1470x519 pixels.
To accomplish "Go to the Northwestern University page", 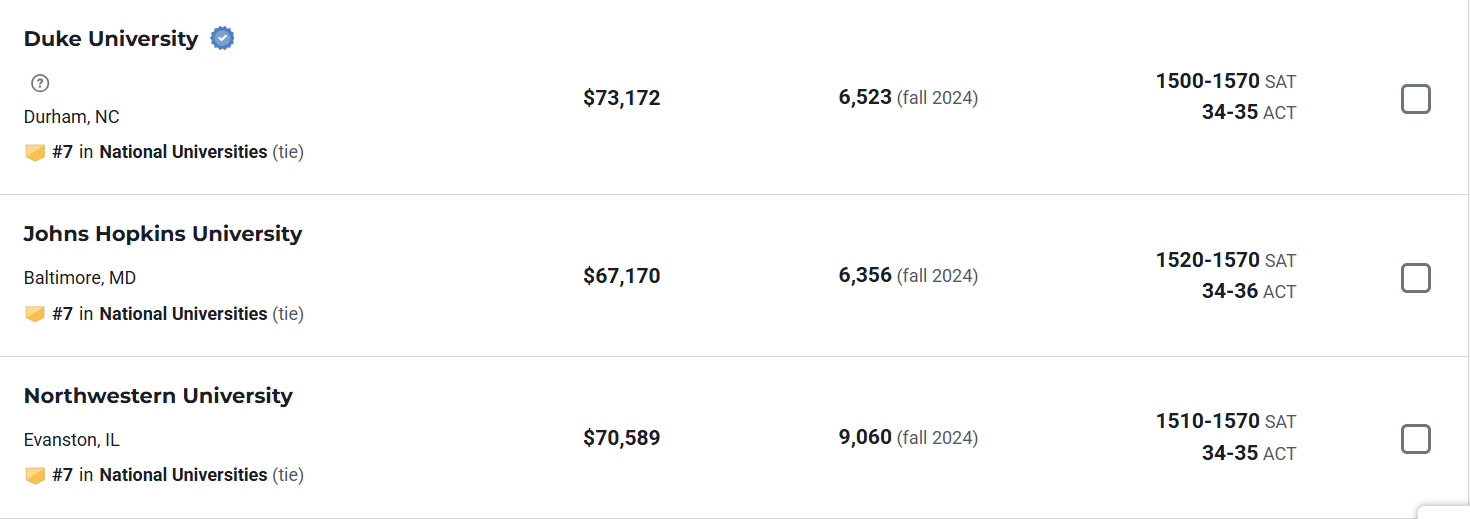I will [158, 396].
